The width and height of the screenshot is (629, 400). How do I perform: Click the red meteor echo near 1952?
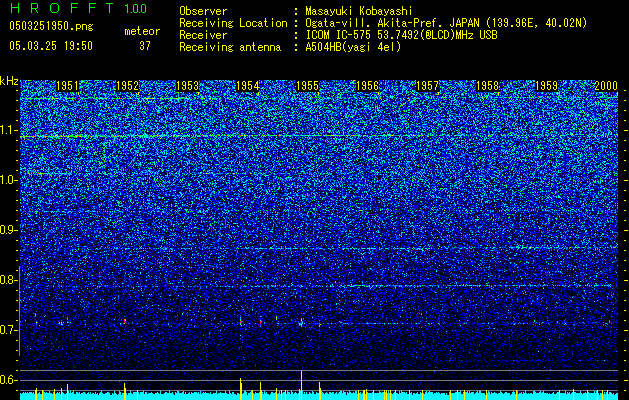(x=125, y=321)
